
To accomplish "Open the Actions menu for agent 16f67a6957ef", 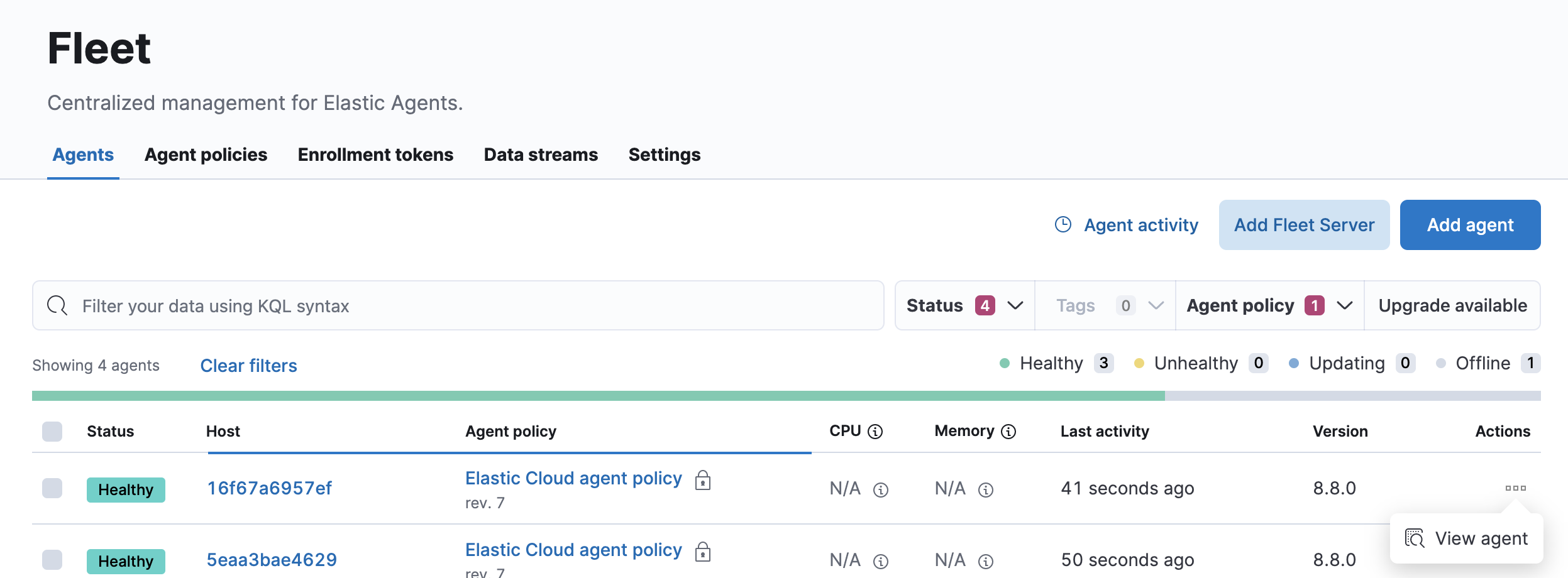I will tap(1516, 488).
